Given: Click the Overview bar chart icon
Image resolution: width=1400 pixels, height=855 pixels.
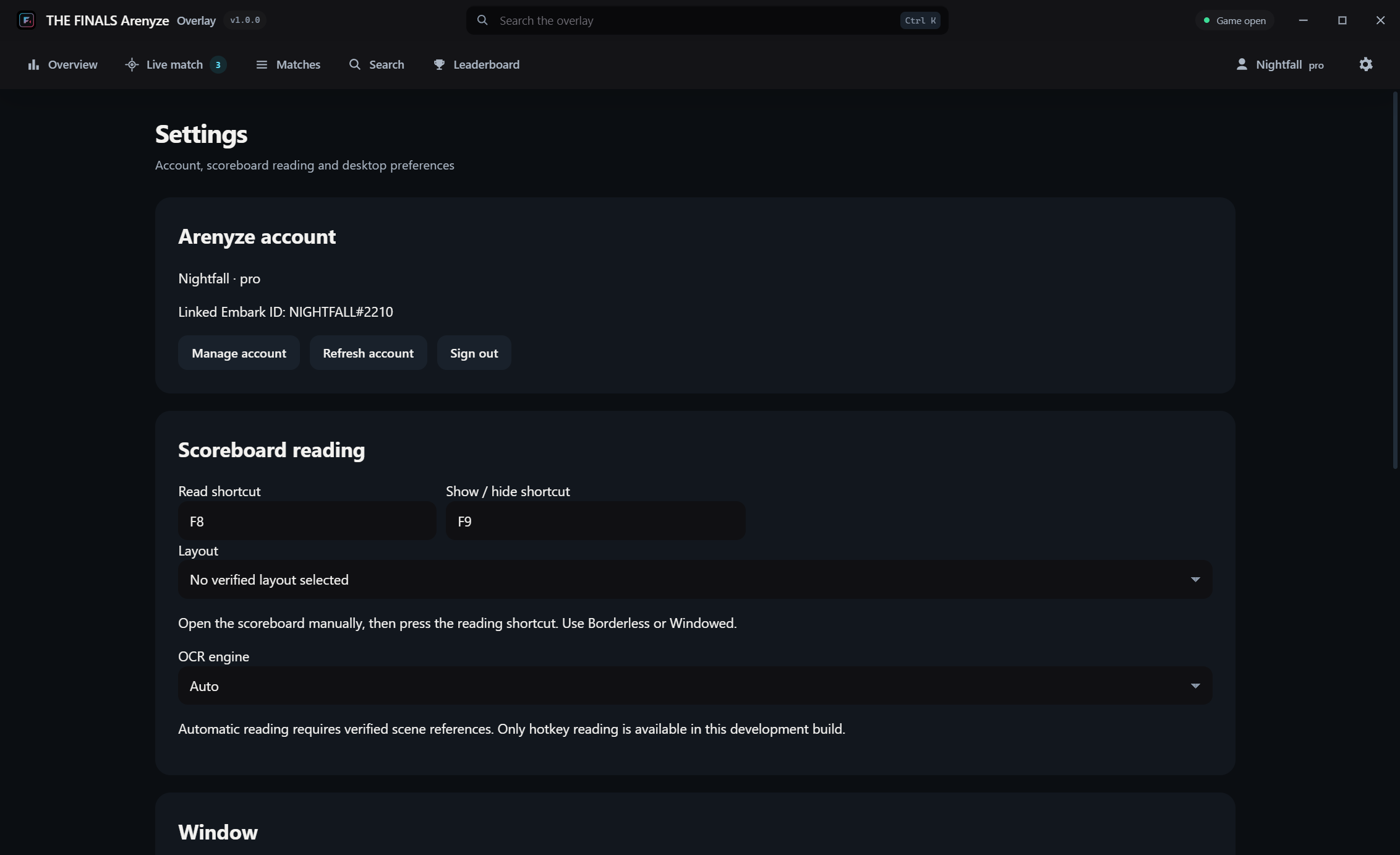Looking at the screenshot, I should click(x=33, y=64).
